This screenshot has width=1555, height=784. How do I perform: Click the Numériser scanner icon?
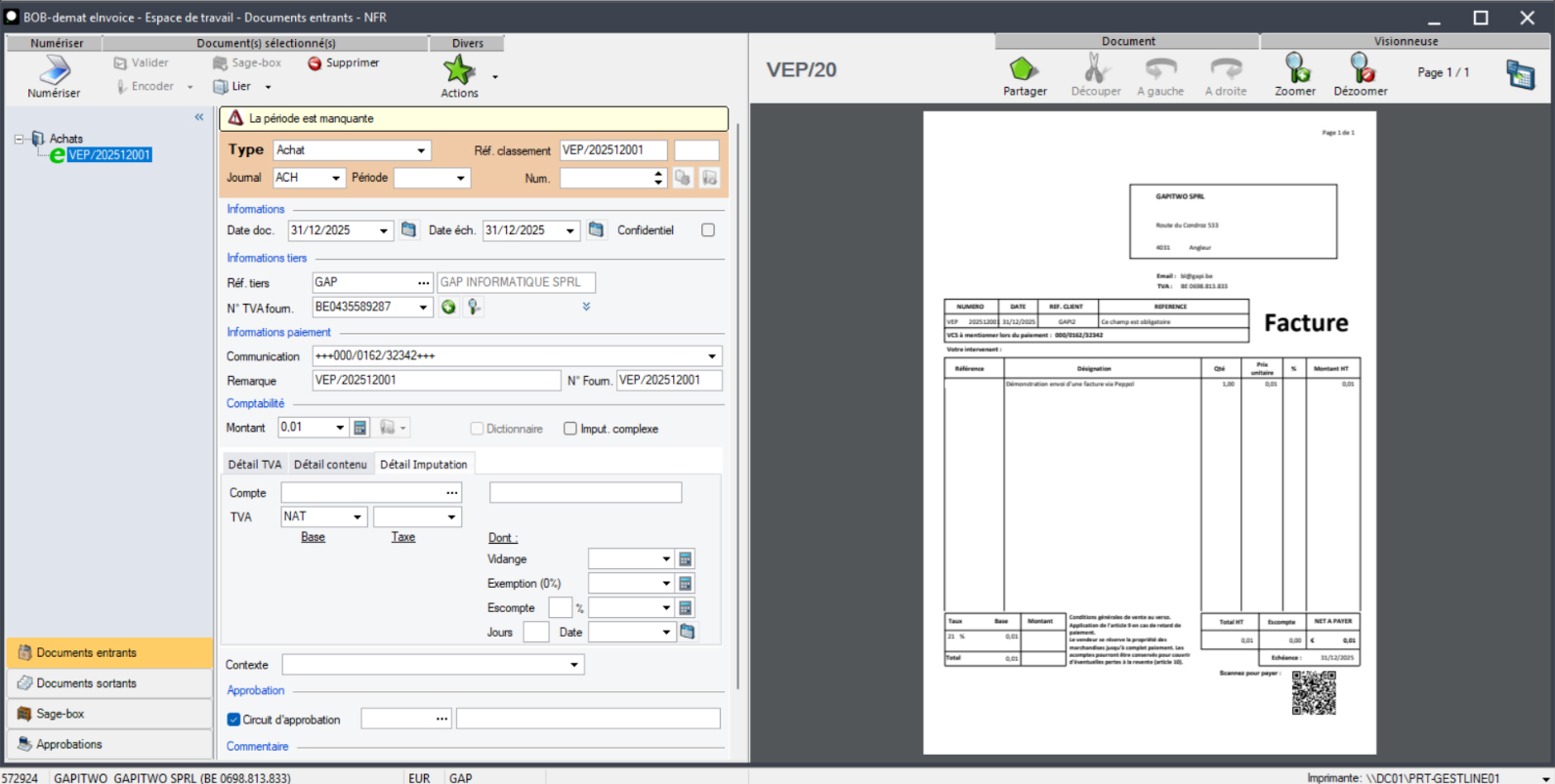click(54, 70)
